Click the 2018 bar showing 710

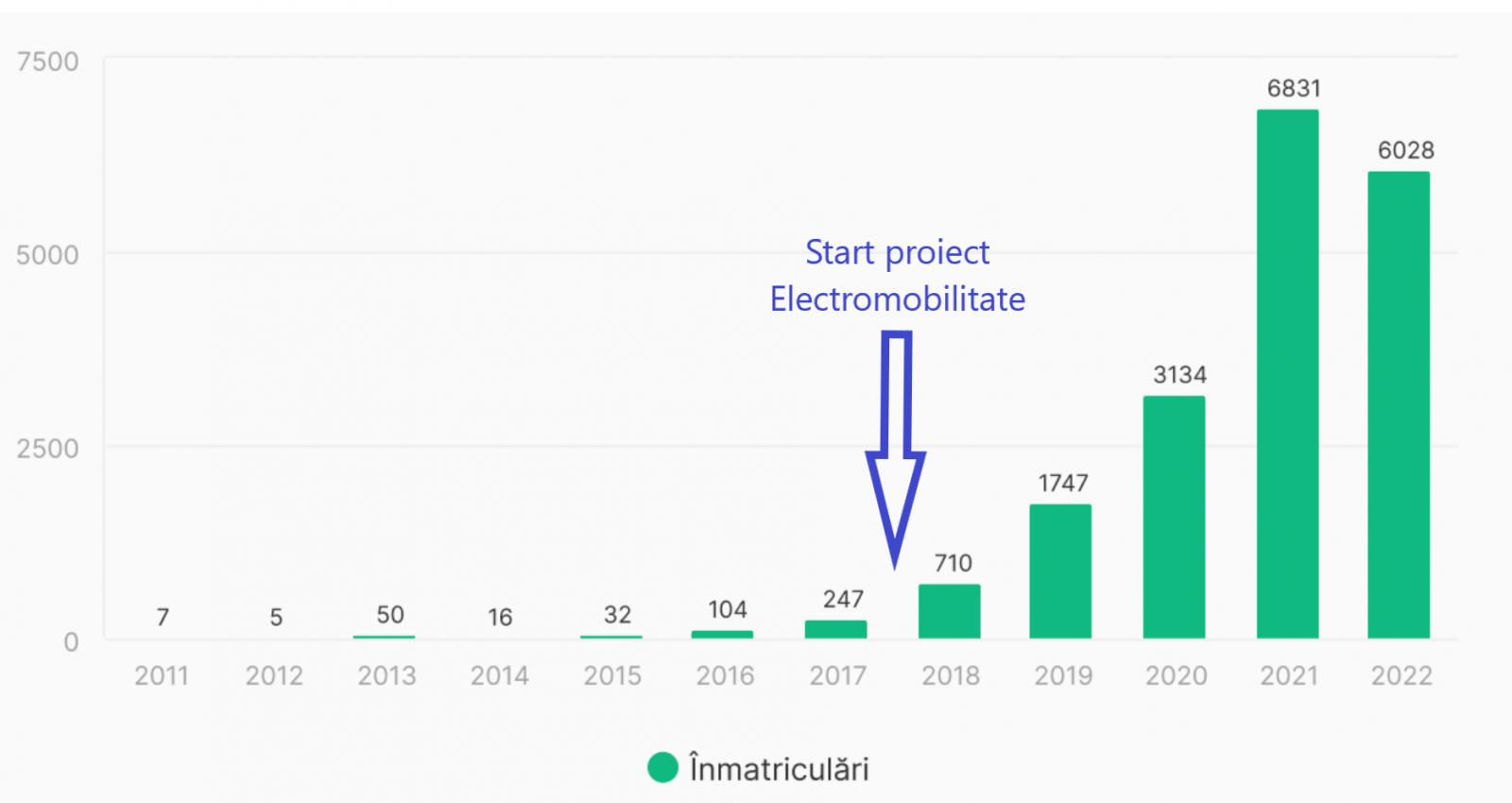[949, 611]
